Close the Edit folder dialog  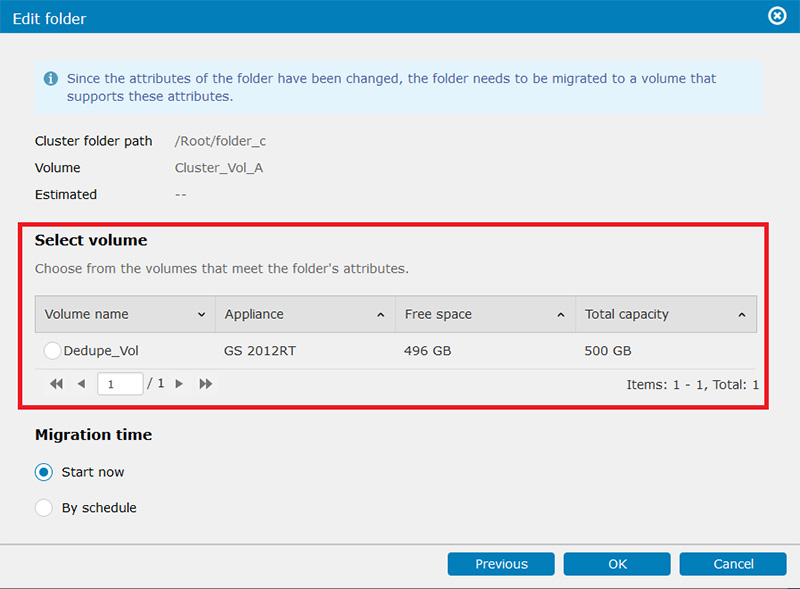coord(777,16)
